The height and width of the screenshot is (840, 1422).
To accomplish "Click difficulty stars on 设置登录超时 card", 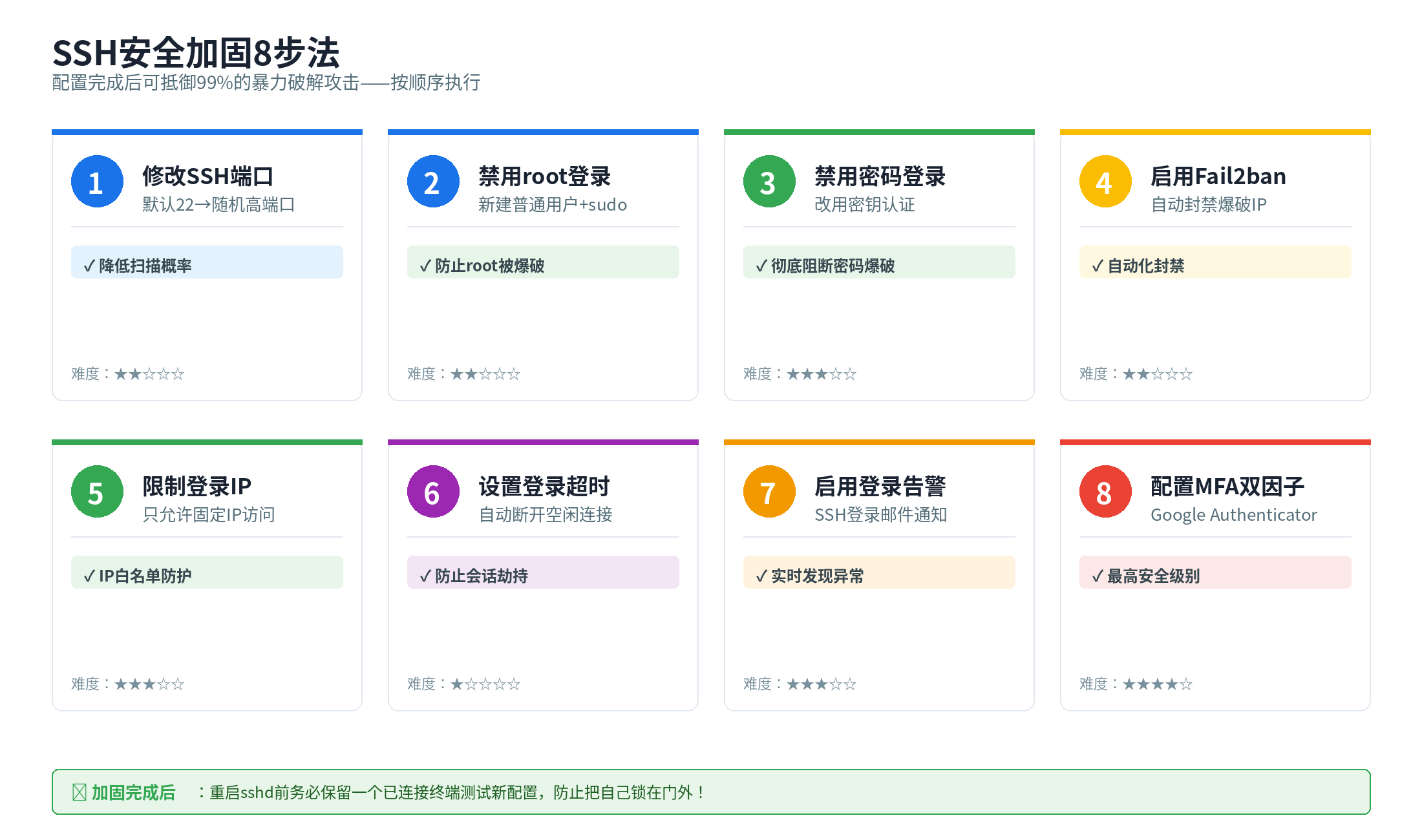I will 485,684.
